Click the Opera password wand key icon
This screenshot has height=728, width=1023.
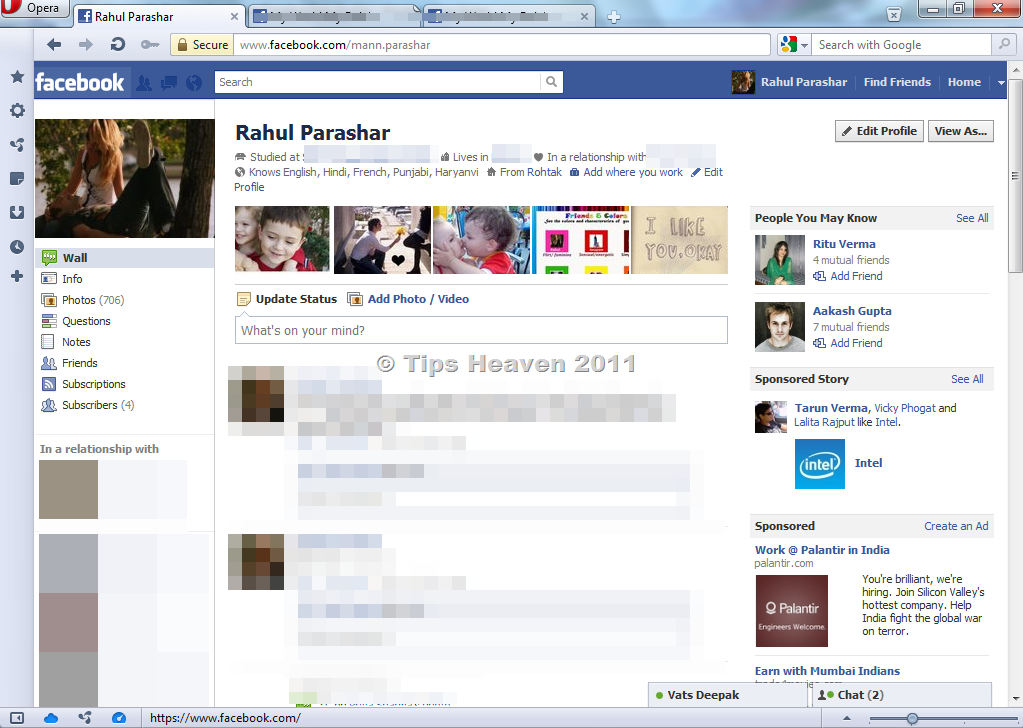pyautogui.click(x=150, y=44)
